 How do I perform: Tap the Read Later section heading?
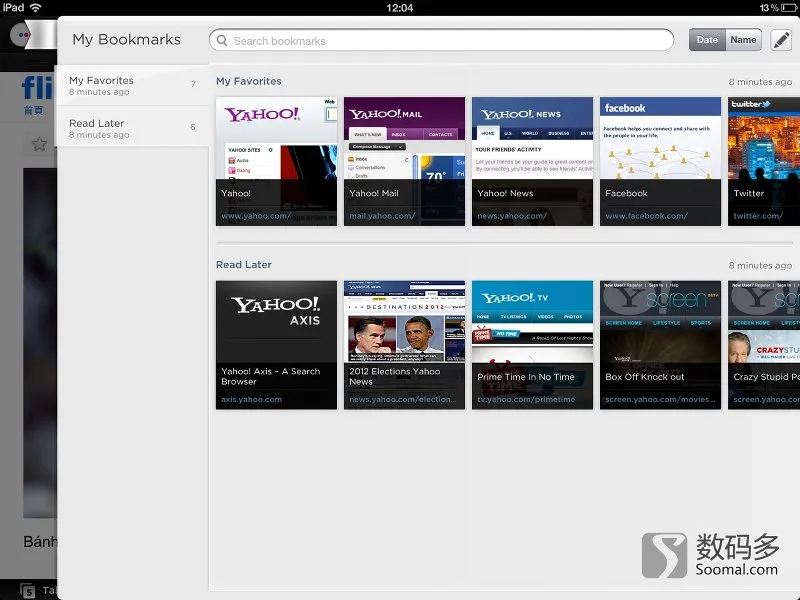(x=244, y=265)
